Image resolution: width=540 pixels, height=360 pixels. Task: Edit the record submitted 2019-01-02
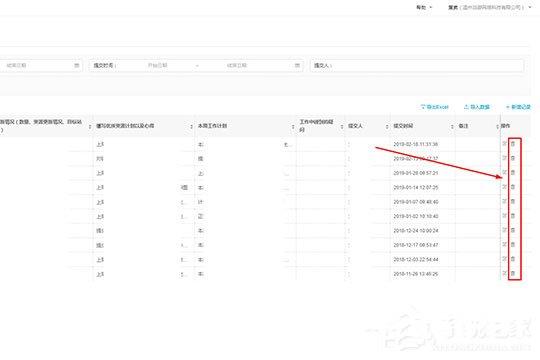(x=505, y=216)
